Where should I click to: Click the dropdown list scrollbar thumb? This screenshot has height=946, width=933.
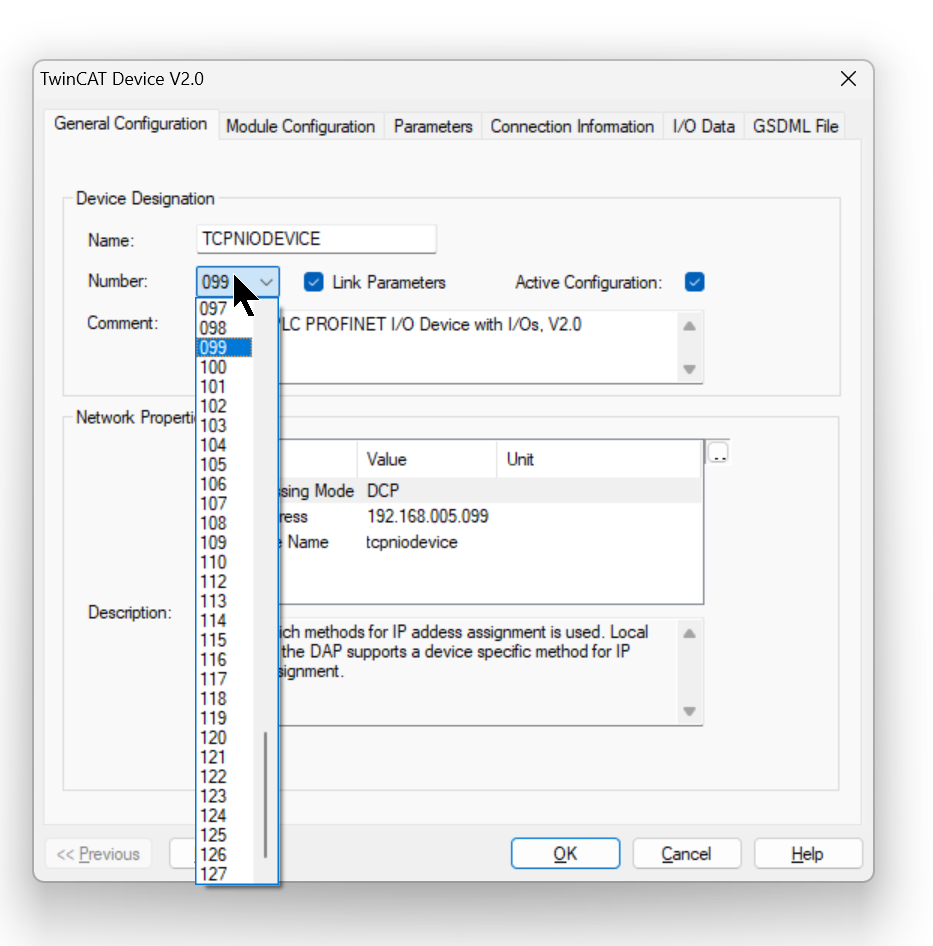(x=266, y=795)
